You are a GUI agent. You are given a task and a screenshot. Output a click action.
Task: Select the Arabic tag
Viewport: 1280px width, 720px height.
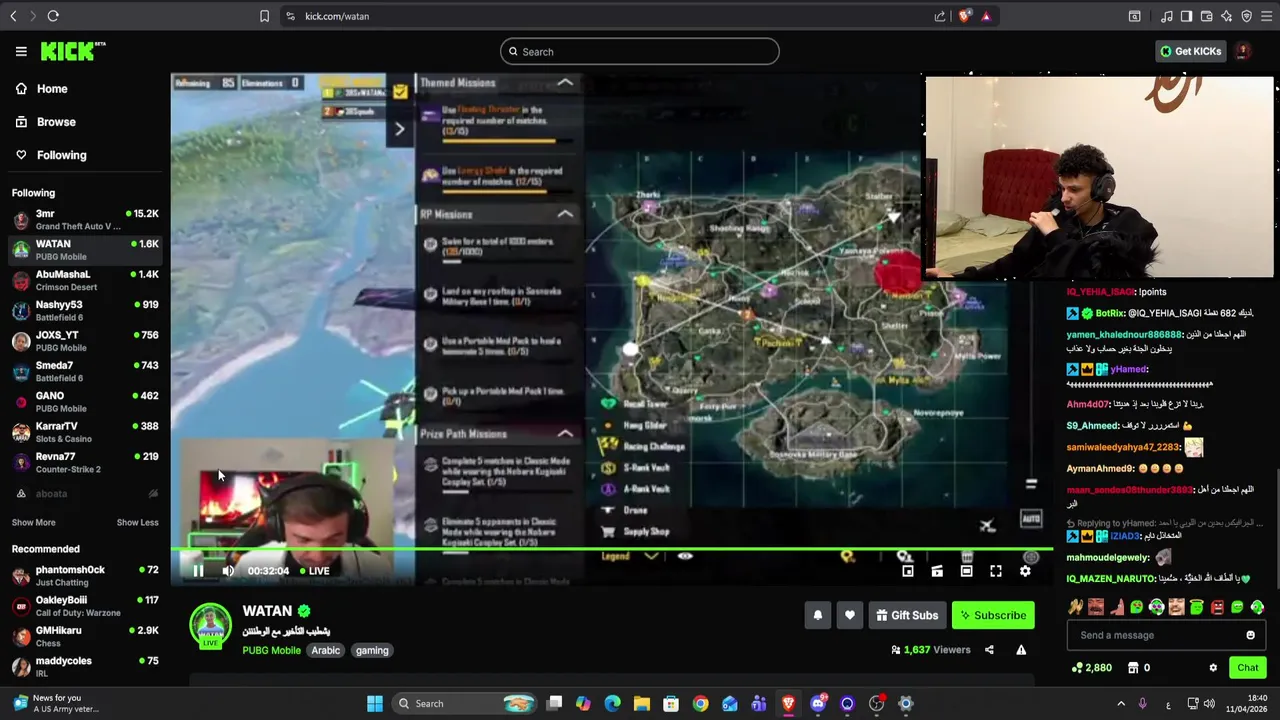tap(326, 650)
